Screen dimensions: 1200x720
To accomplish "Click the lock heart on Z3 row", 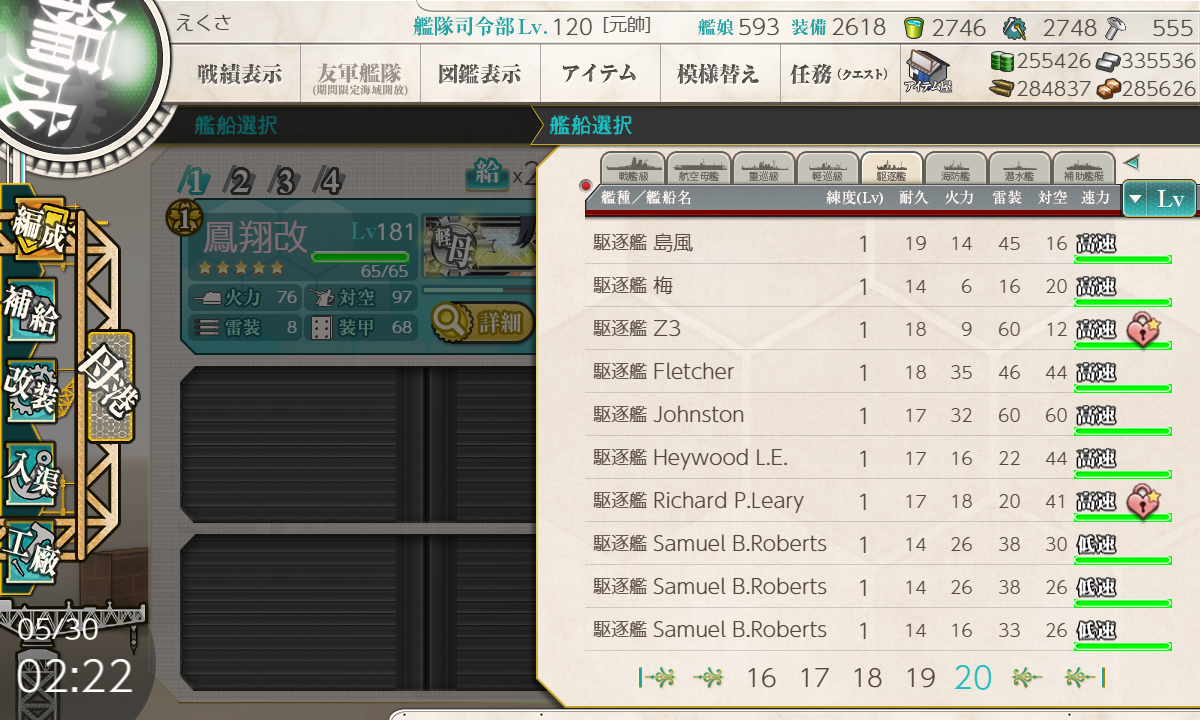I will click(1142, 329).
